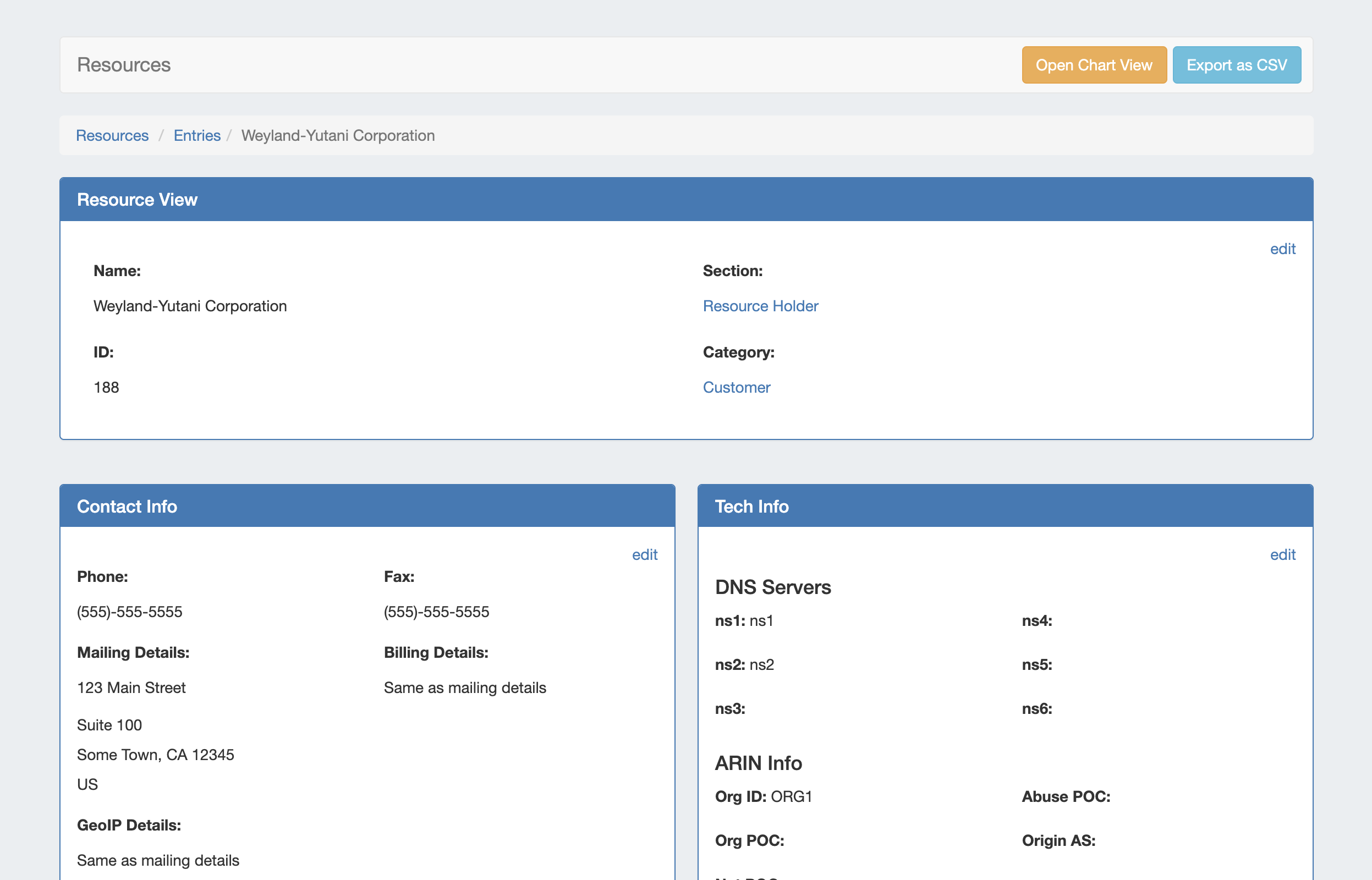Image resolution: width=1372 pixels, height=880 pixels.
Task: Click the ARIN Info heading
Action: pyautogui.click(x=758, y=763)
